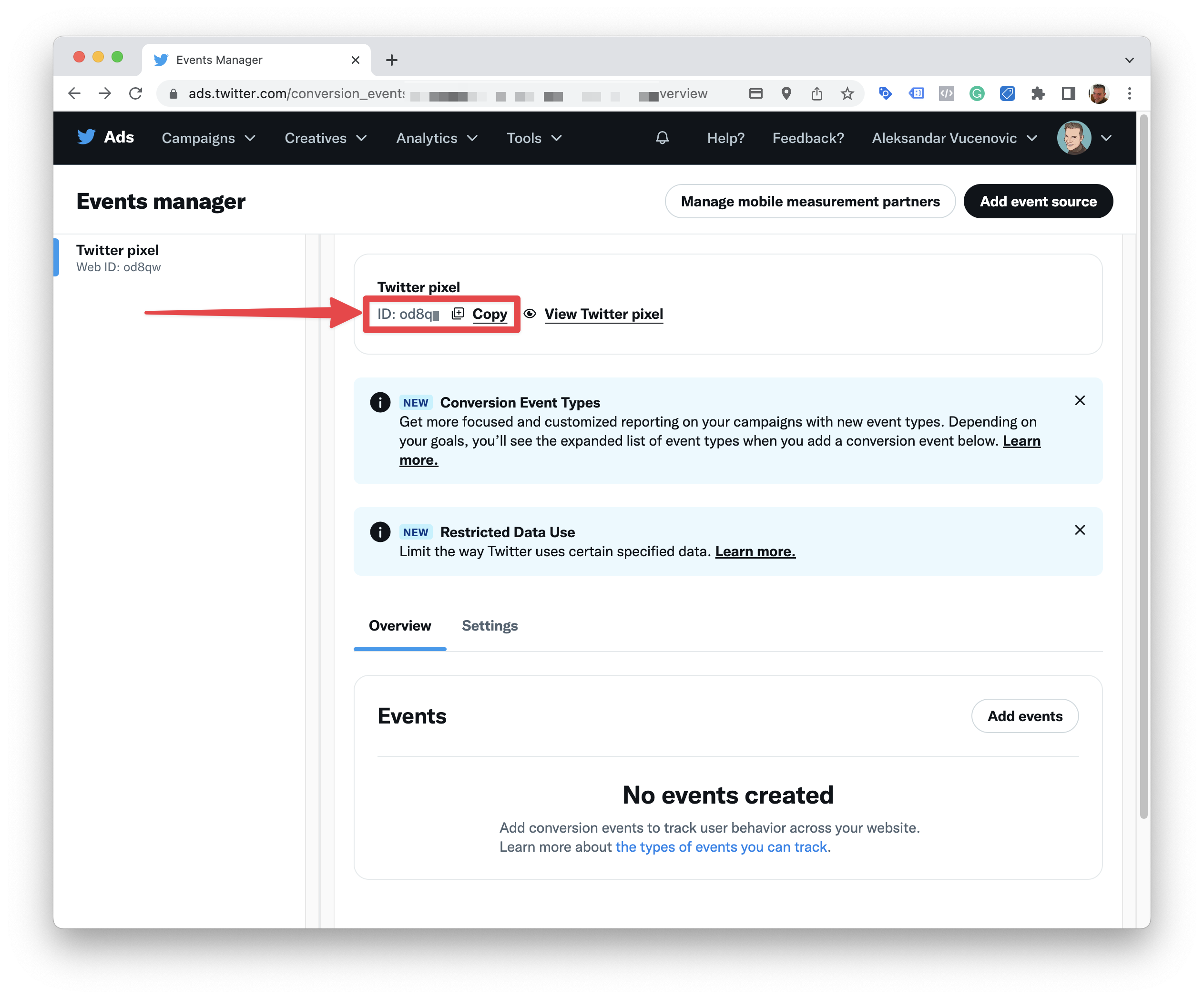Open the Chrome profile avatar

[x=1099, y=93]
